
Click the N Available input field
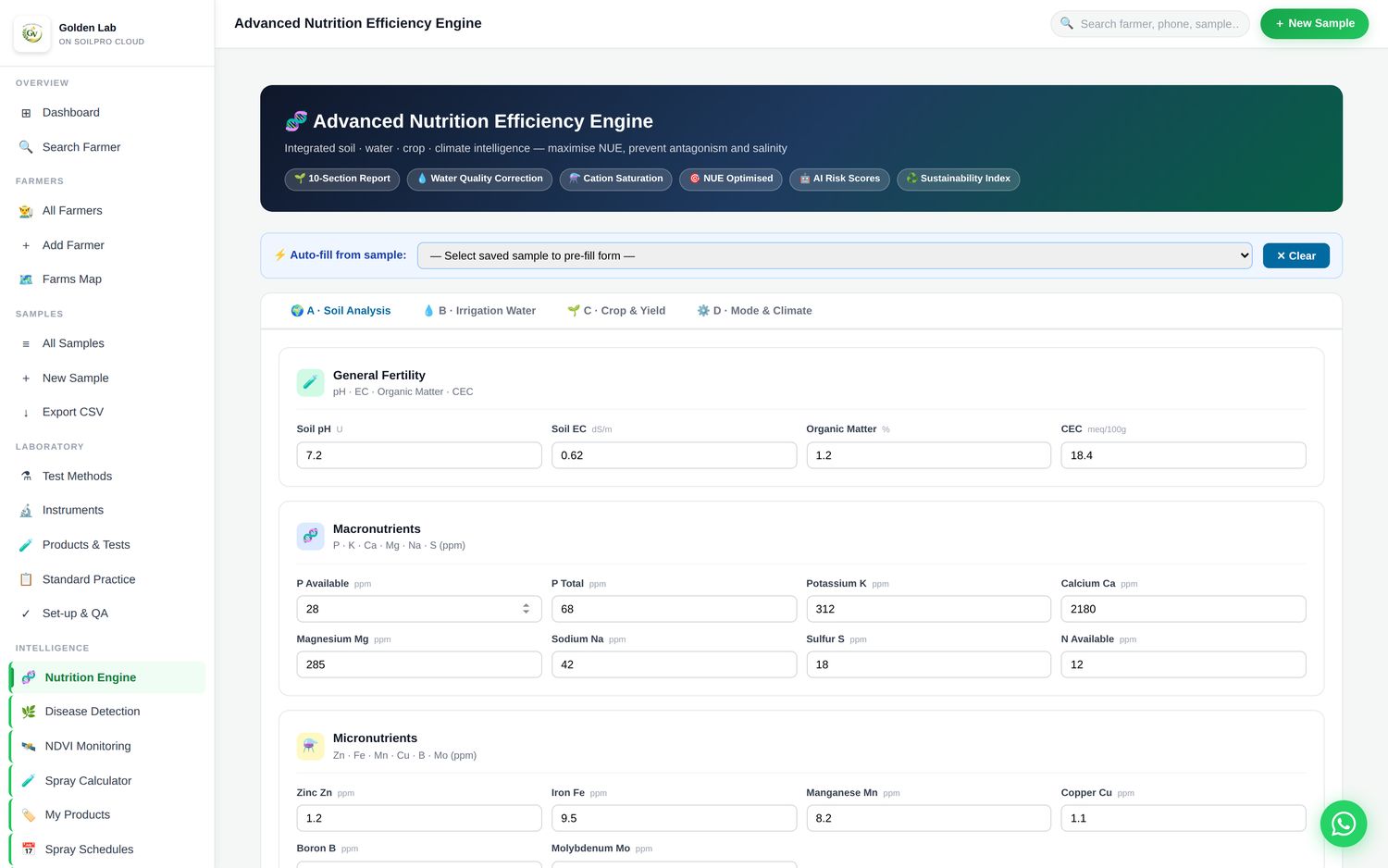(1184, 664)
